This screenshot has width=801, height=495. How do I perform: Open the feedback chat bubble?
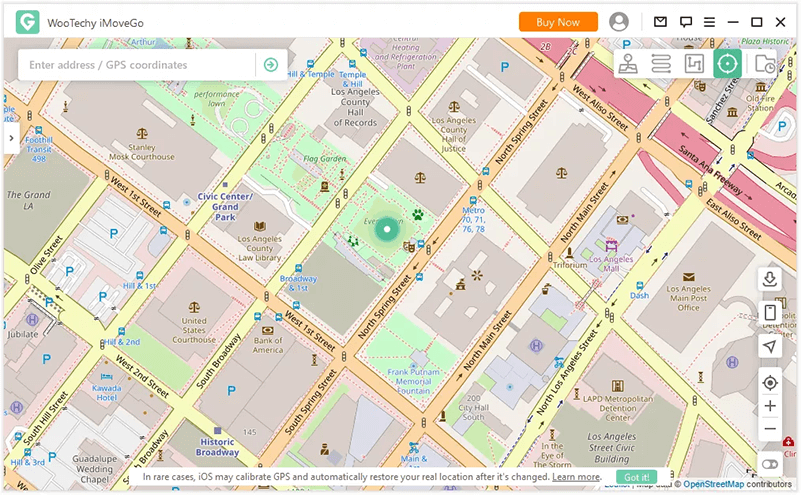686,22
